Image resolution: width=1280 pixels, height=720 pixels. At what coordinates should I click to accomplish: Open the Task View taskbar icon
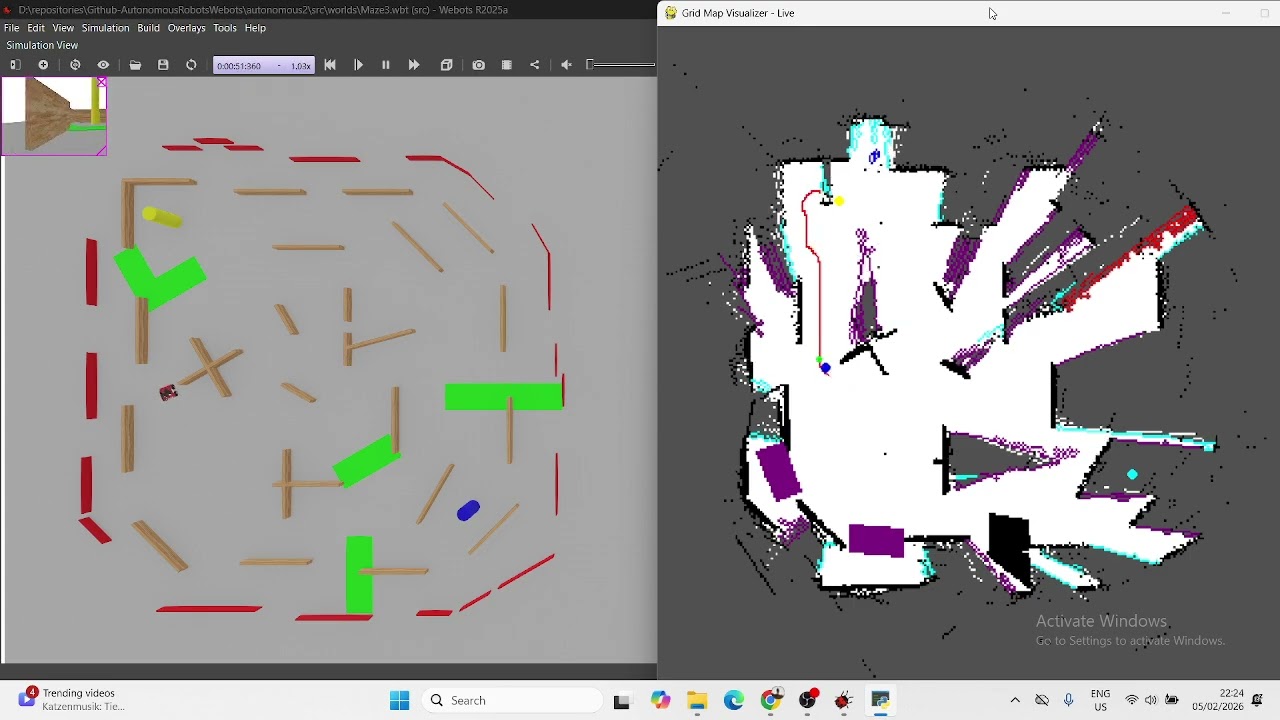pyautogui.click(x=622, y=701)
